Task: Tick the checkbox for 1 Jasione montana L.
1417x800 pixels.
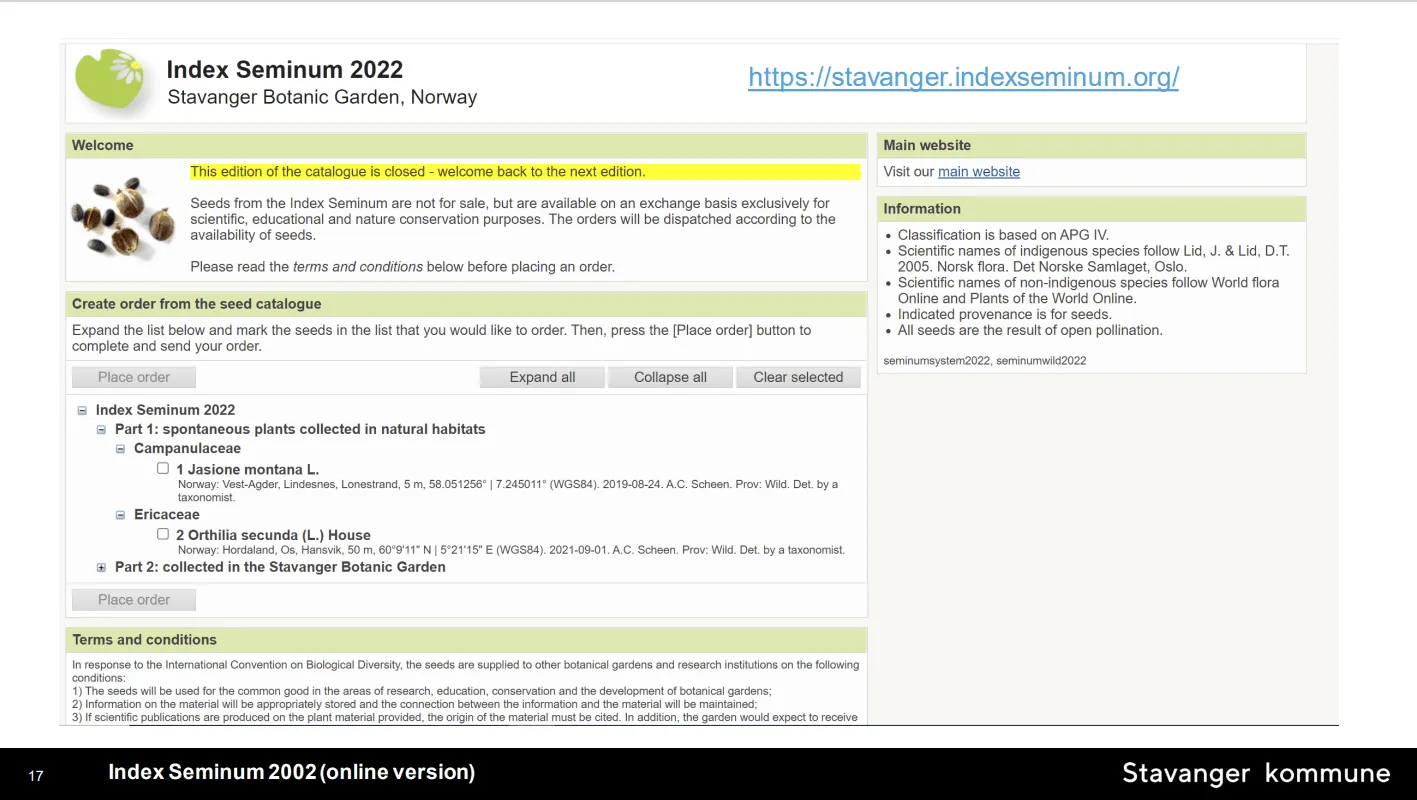Action: pyautogui.click(x=163, y=468)
